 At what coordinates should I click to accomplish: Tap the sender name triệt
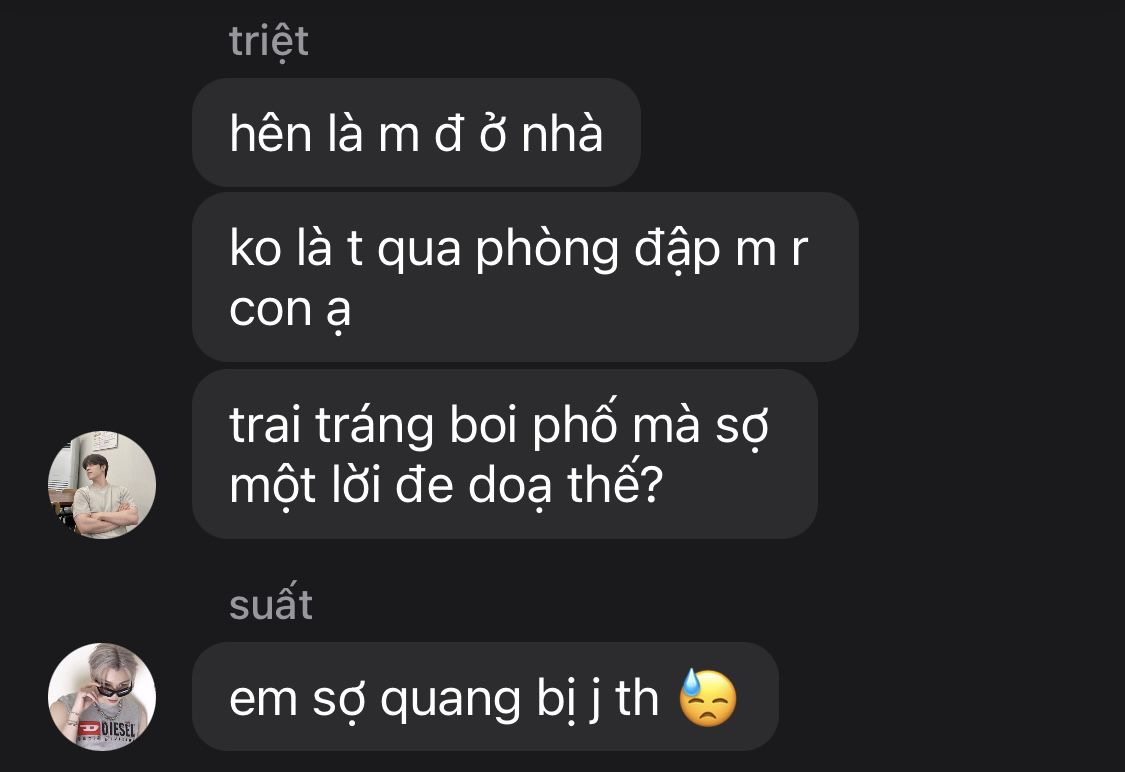pyautogui.click(x=268, y=41)
